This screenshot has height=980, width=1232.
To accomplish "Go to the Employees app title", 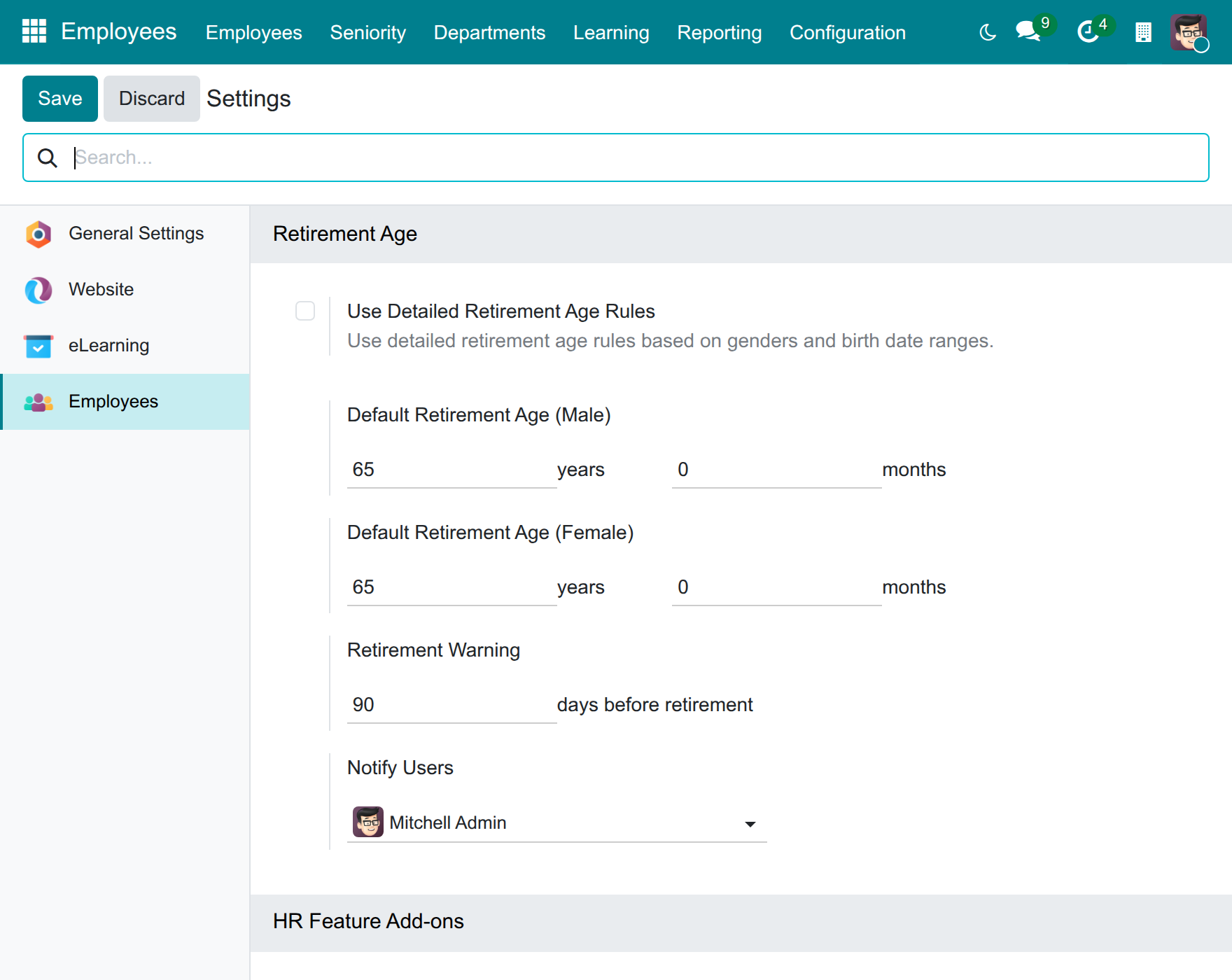I will tap(119, 31).
